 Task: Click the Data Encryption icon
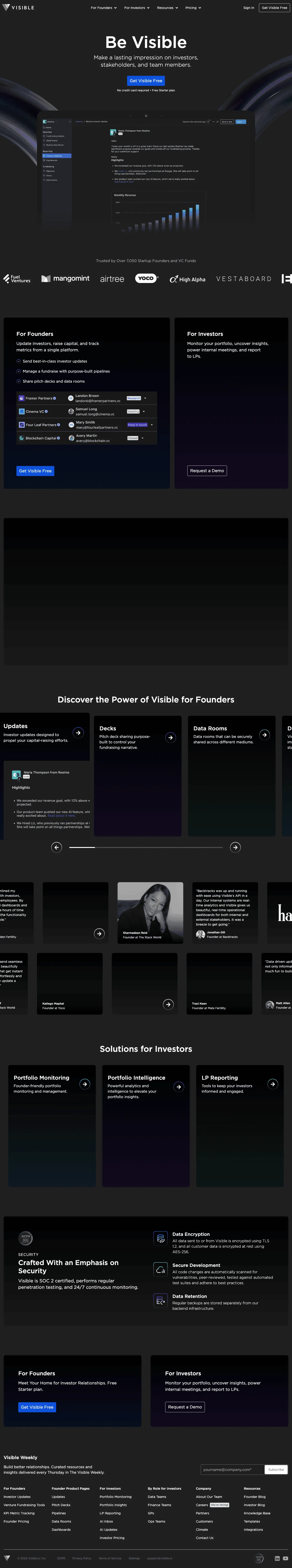coord(161,1238)
